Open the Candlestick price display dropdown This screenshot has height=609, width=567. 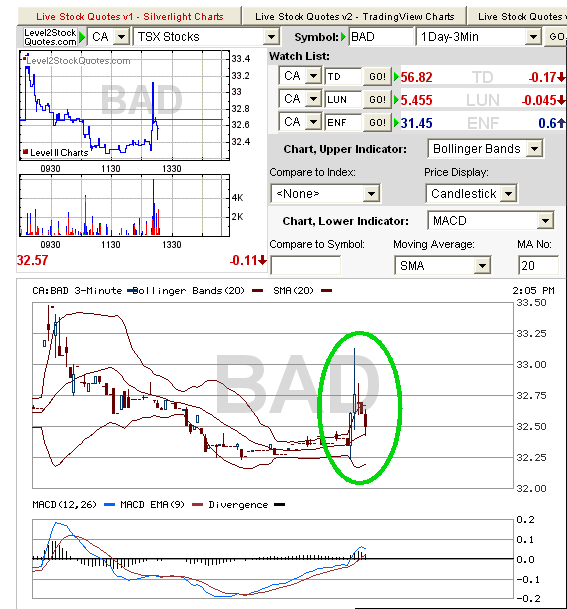tap(471, 193)
